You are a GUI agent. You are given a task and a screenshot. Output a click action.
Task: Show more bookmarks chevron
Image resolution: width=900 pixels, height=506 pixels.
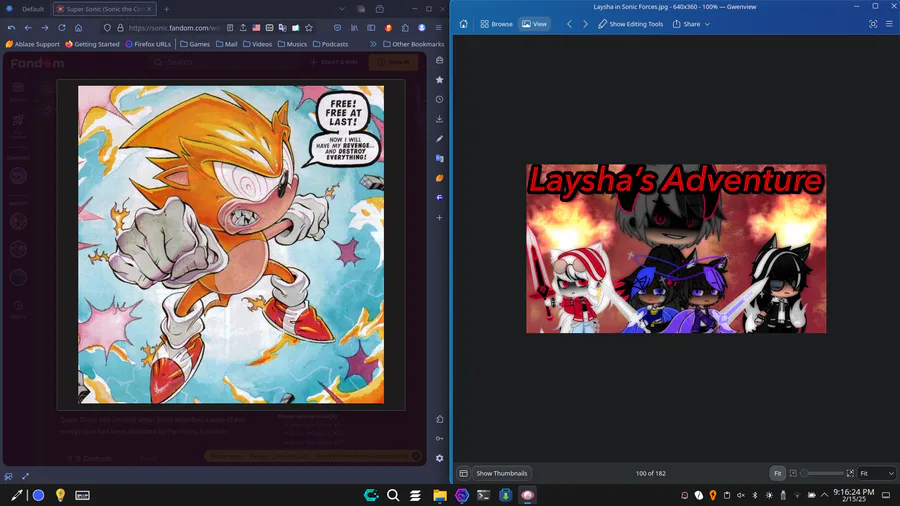point(373,44)
